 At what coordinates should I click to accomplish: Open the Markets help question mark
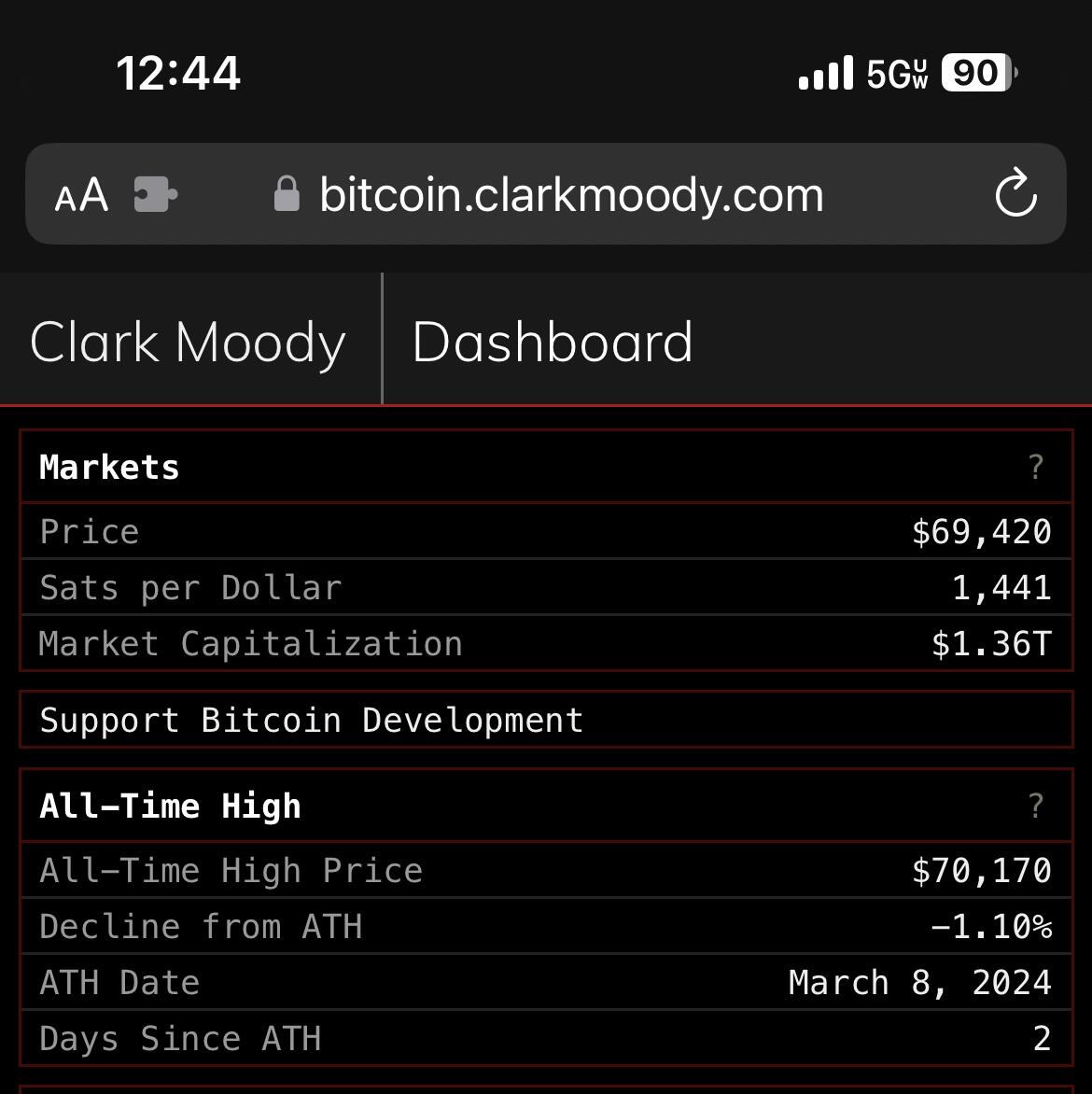point(1036,467)
